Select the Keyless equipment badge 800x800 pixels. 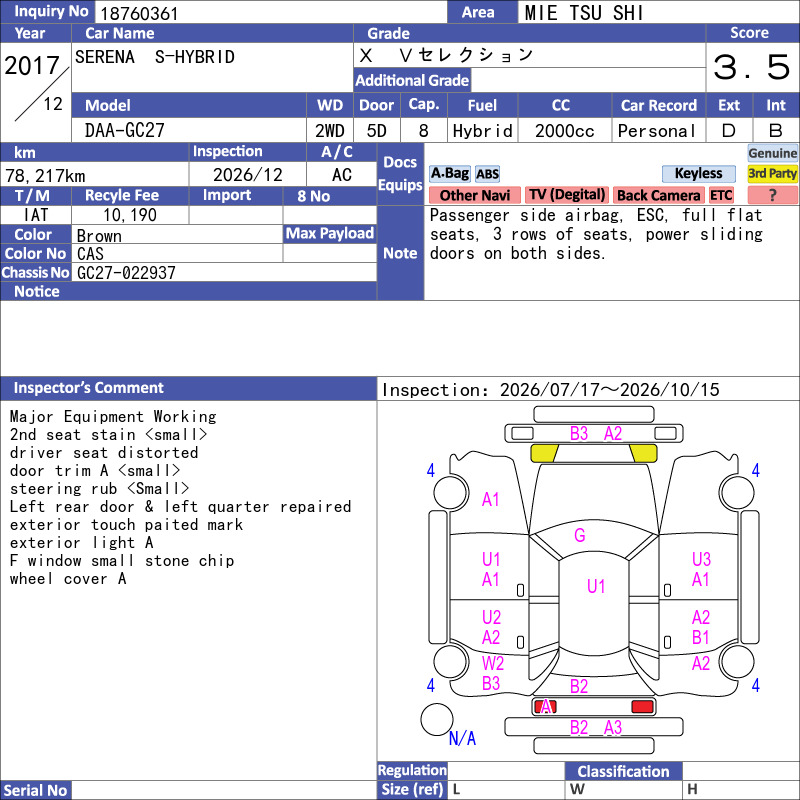tap(698, 173)
